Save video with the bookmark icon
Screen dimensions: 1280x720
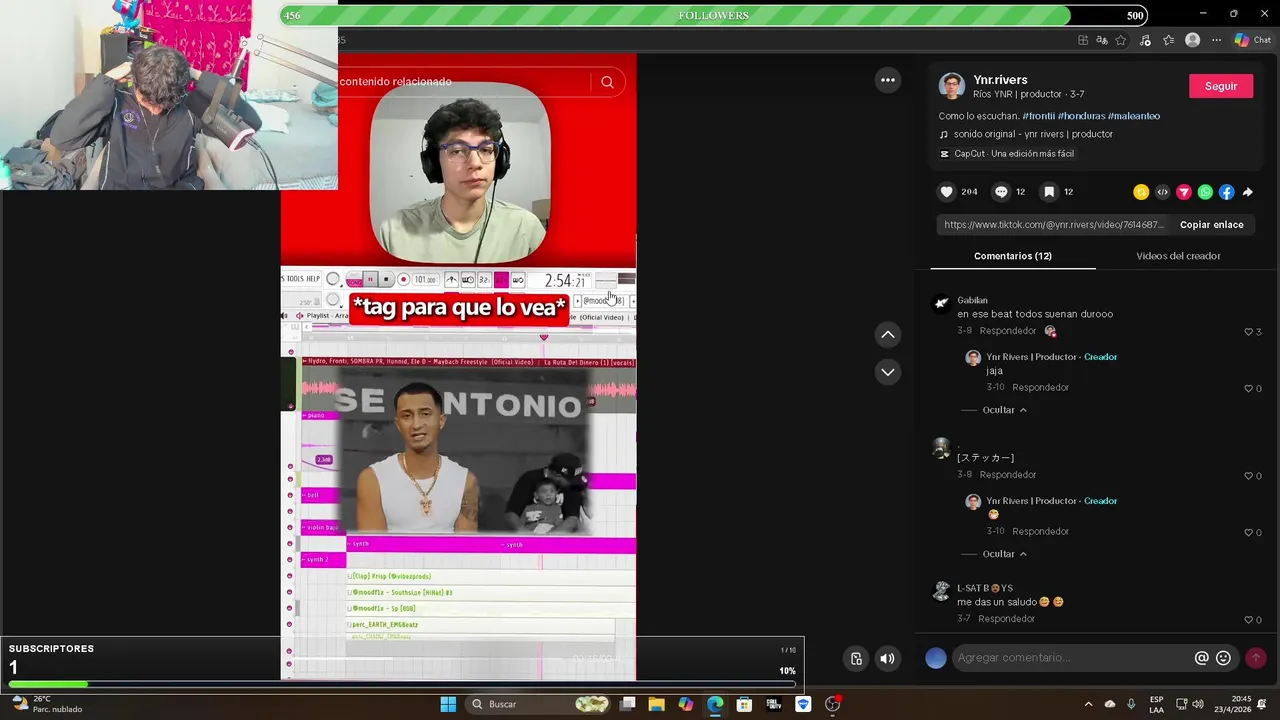click(1049, 192)
